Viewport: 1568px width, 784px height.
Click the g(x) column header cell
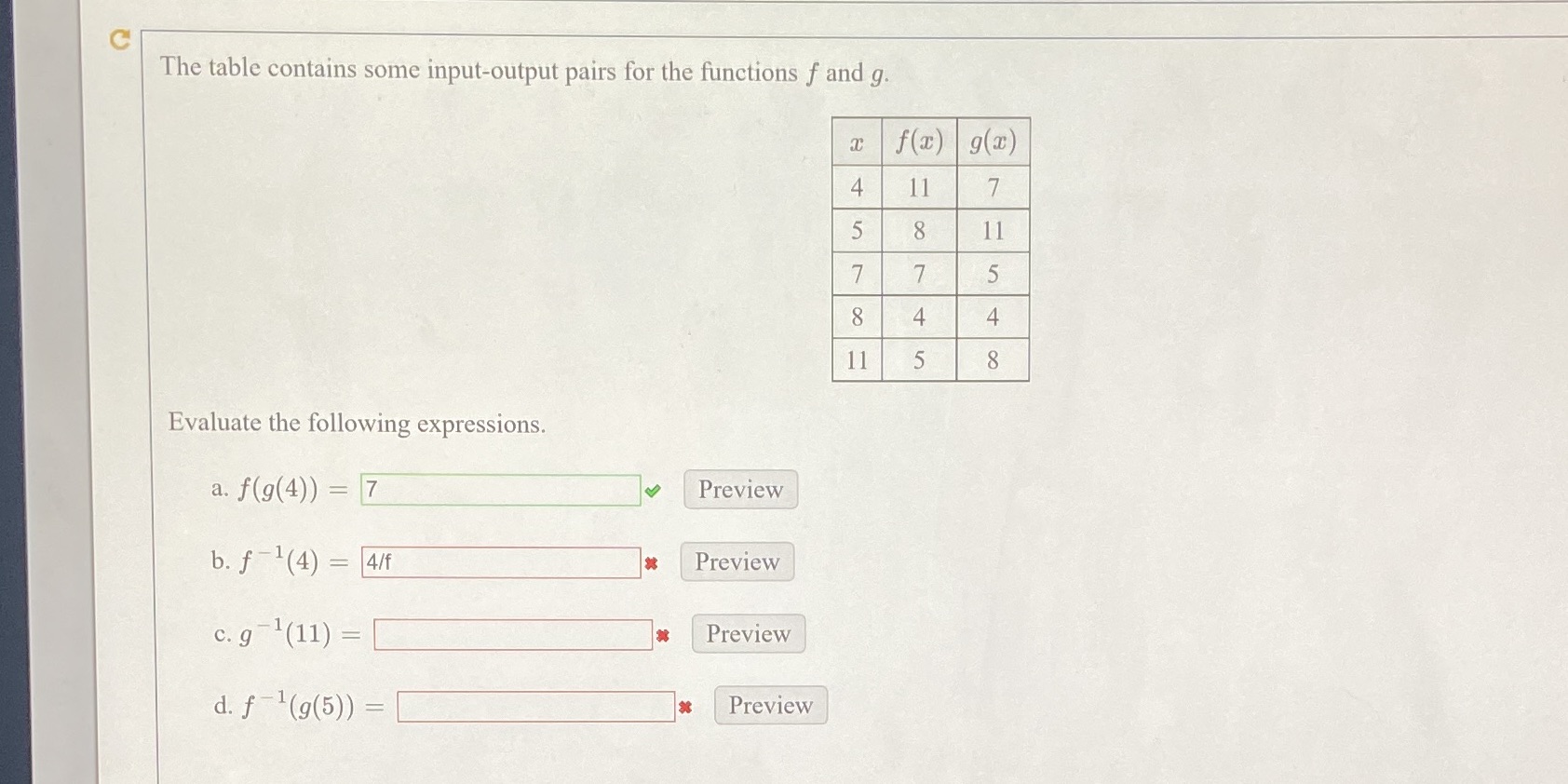[x=992, y=142]
